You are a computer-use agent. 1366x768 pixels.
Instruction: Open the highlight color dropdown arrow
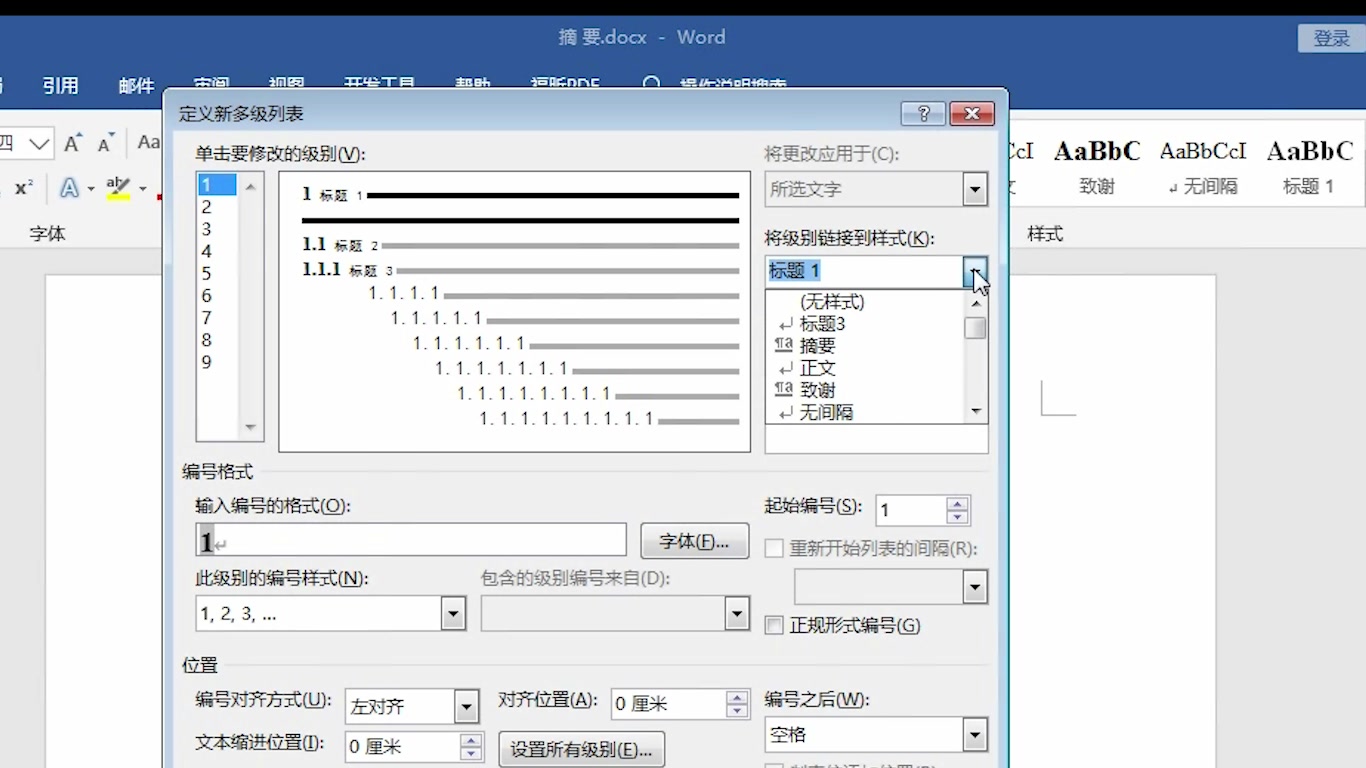142,189
